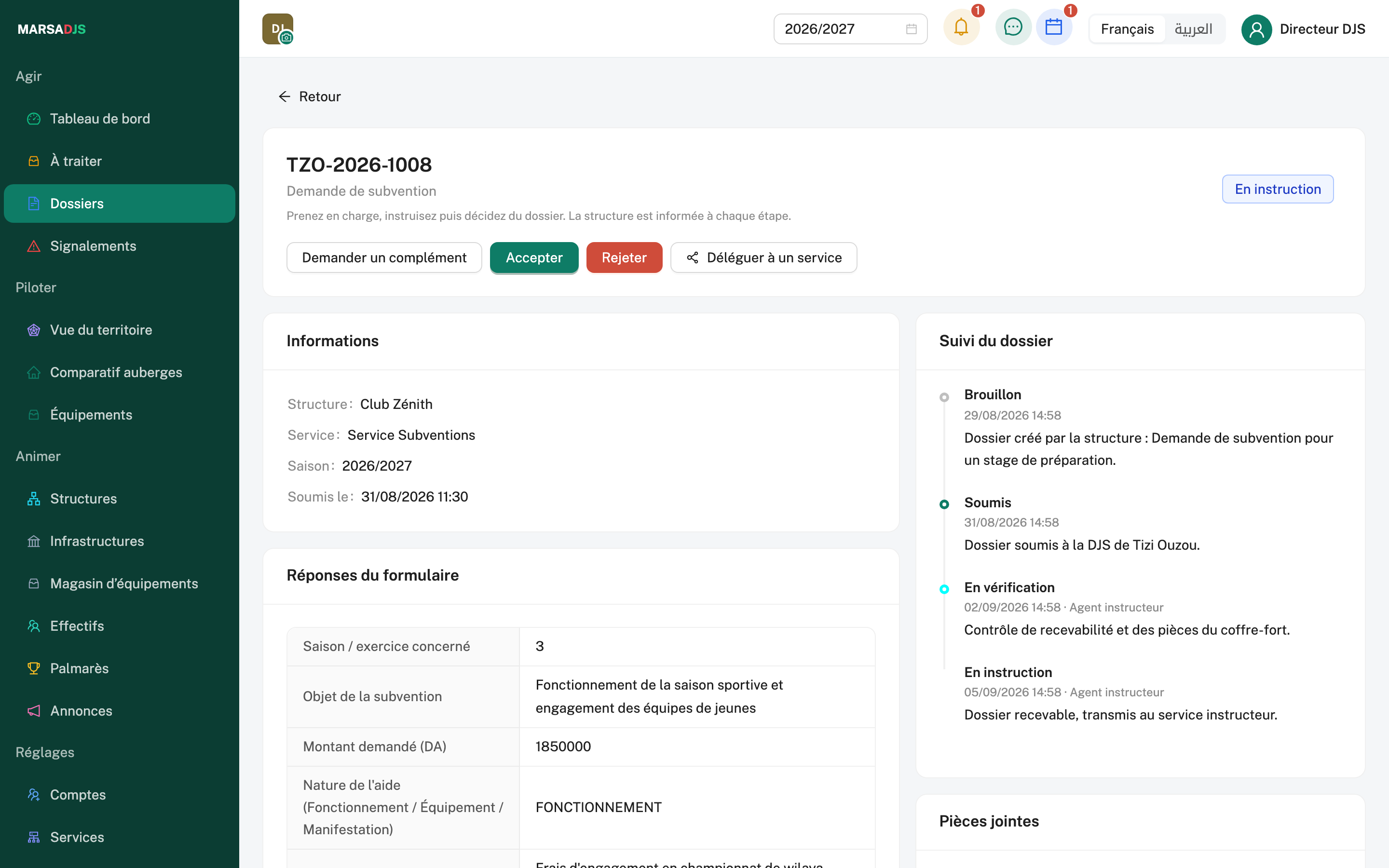The image size is (1389, 868).
Task: Click the back arrow next to Retour
Action: click(284, 96)
